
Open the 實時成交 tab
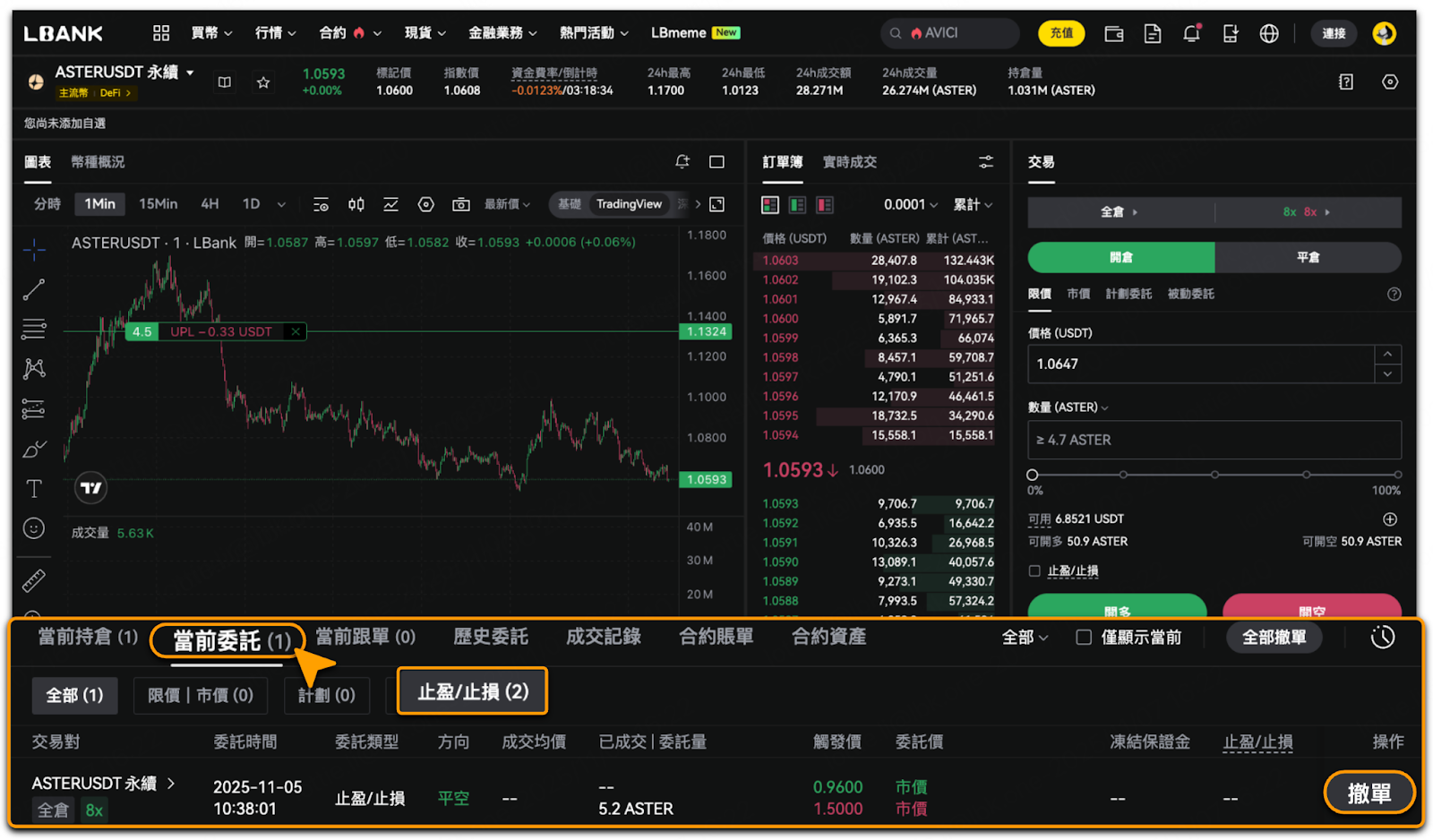coord(849,162)
